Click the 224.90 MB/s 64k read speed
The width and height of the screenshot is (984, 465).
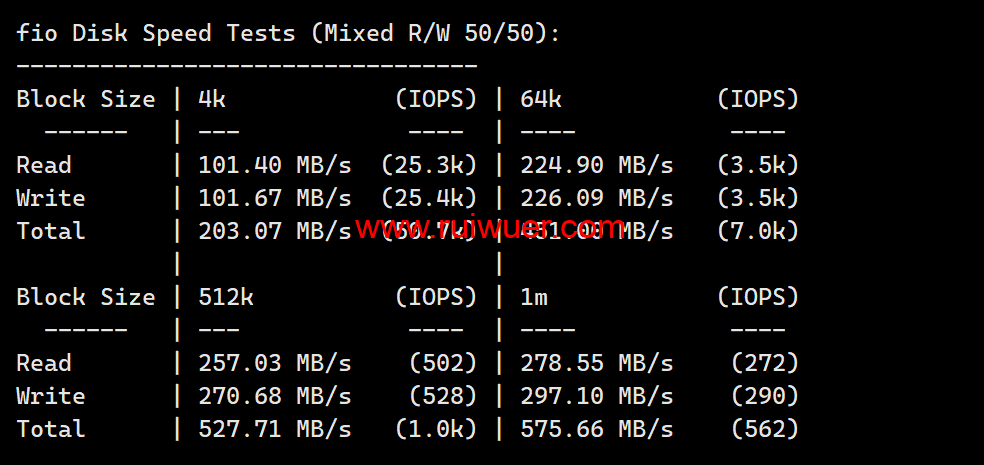pos(596,165)
